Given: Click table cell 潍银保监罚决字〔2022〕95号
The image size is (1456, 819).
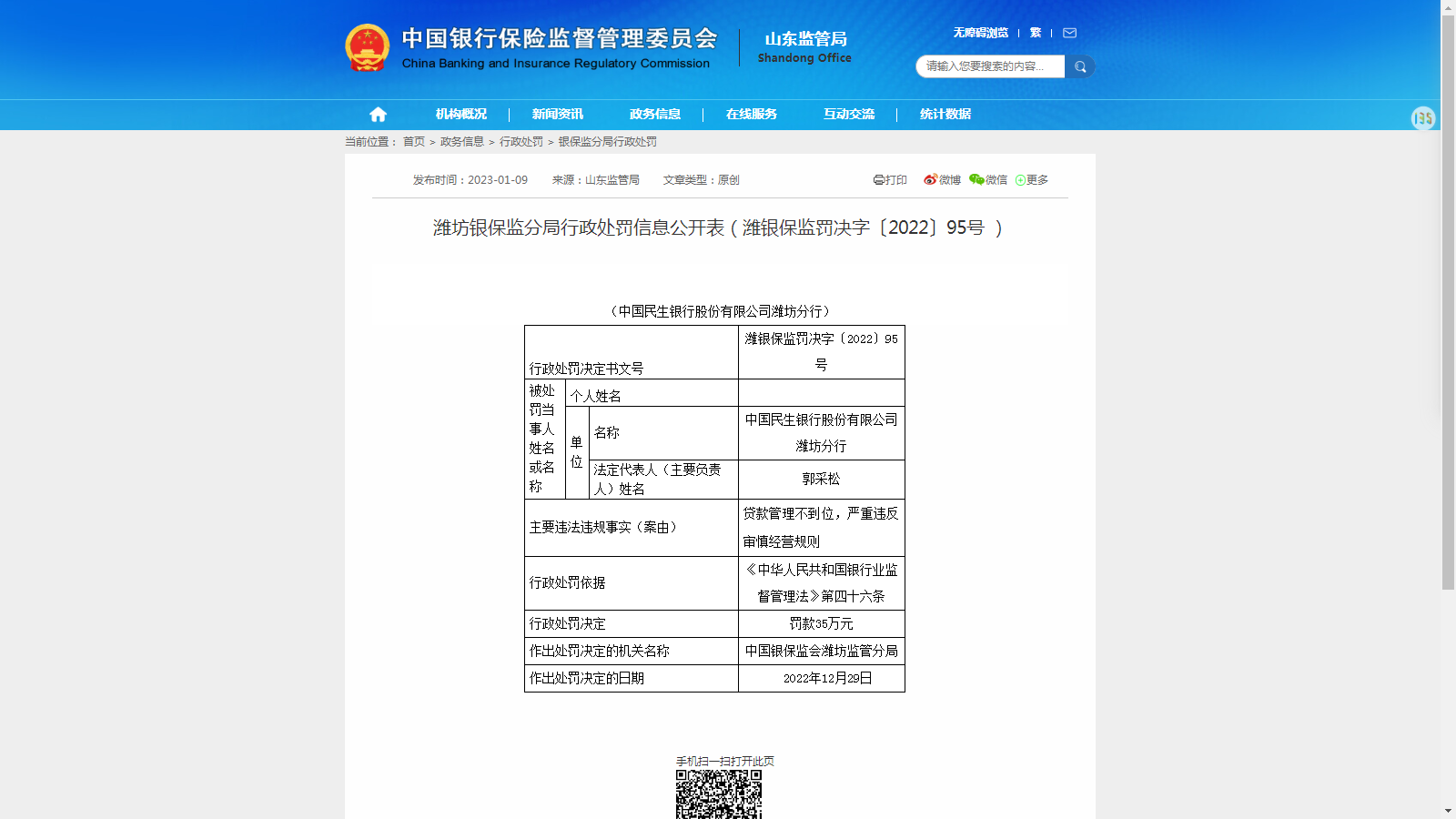Looking at the screenshot, I should [x=822, y=352].
